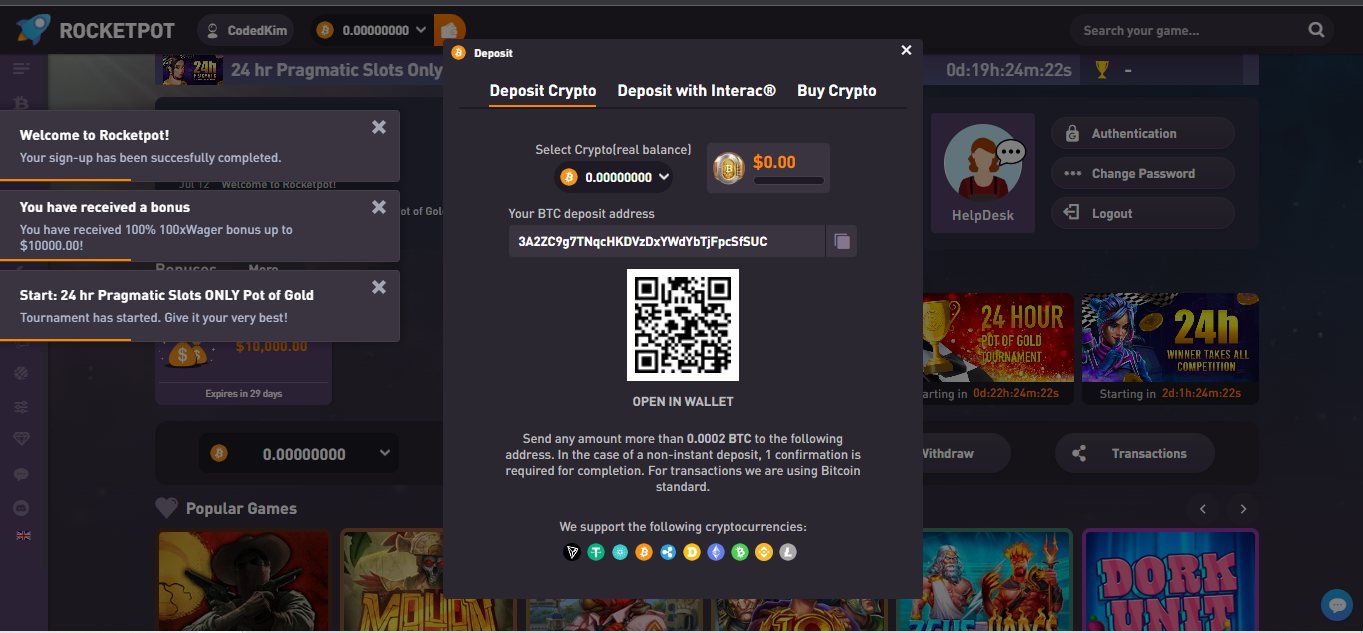
Task: Show previous popular games with left arrow
Action: point(1203,509)
